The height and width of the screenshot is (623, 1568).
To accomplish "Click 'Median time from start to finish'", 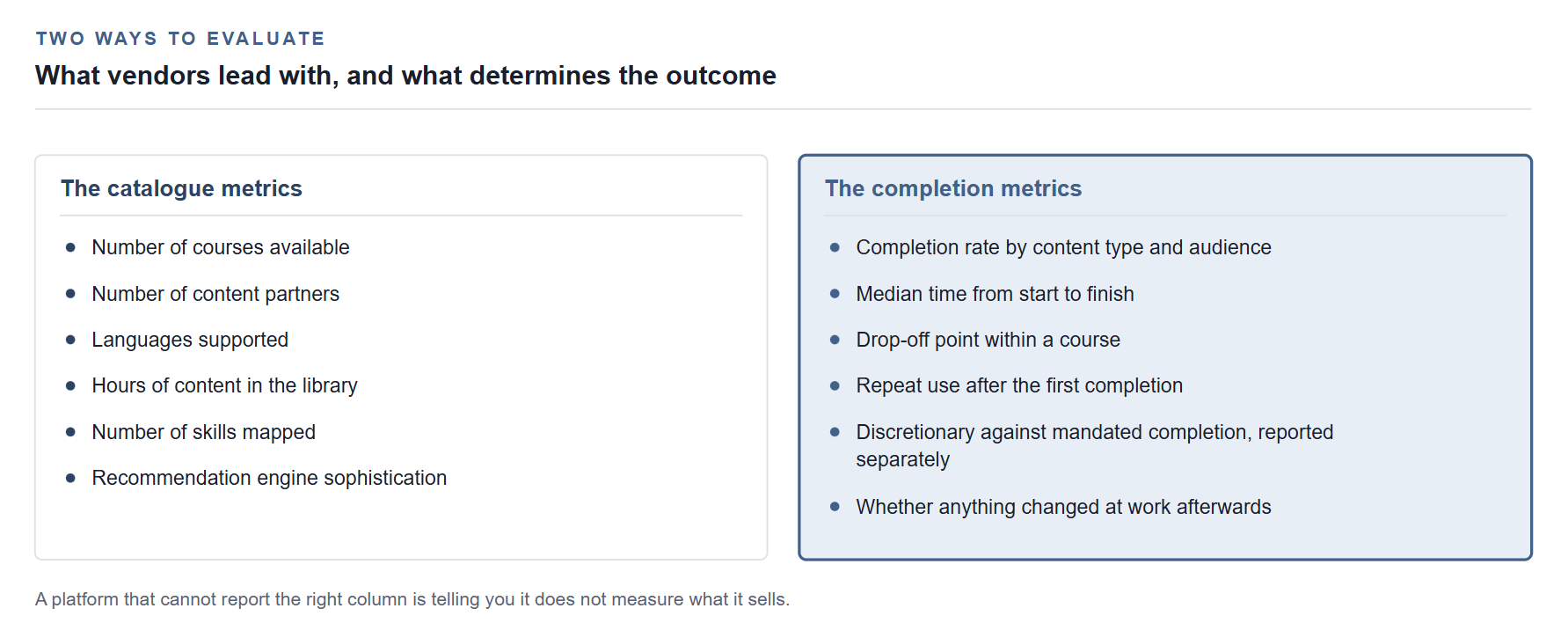I will click(x=995, y=294).
